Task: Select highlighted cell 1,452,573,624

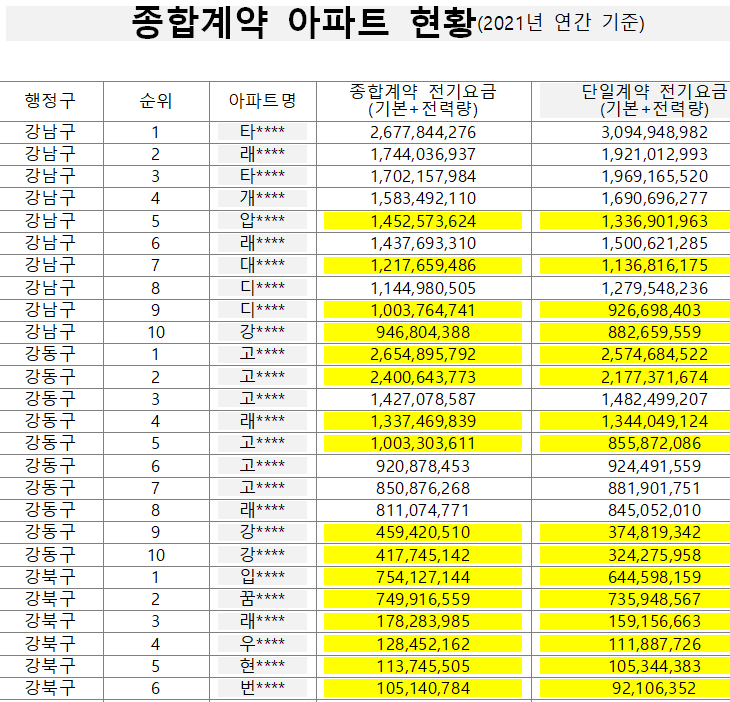Action: [423, 221]
